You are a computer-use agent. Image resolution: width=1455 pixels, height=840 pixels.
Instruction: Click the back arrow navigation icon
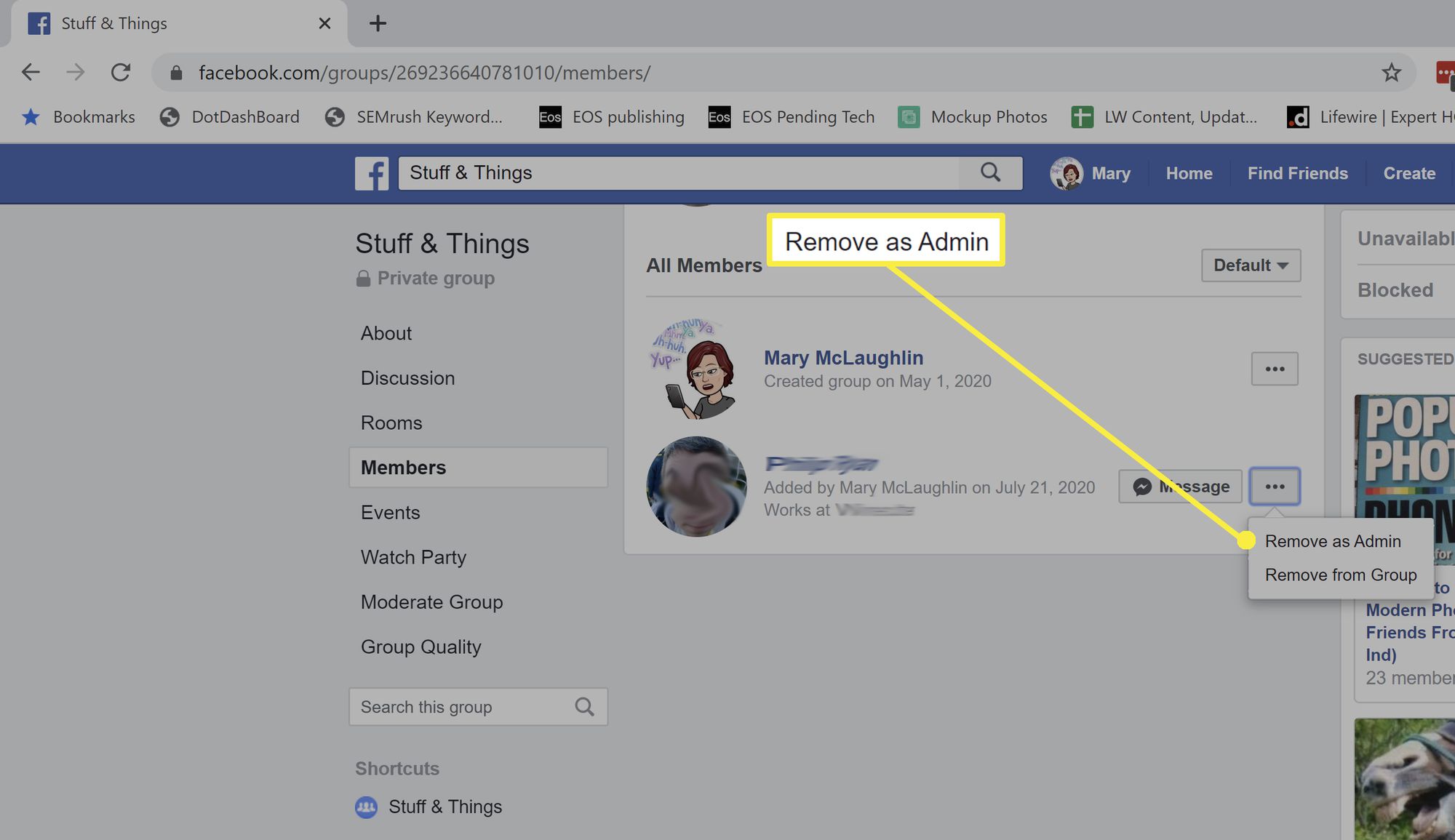[28, 71]
